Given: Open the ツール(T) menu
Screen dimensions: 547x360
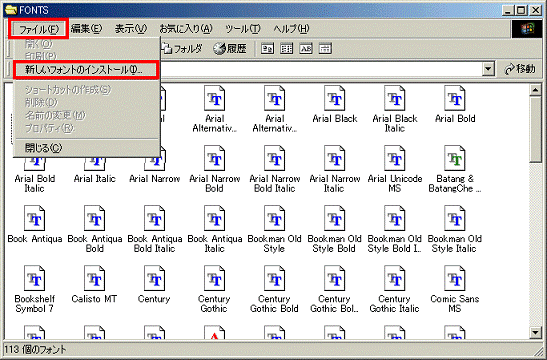Looking at the screenshot, I should [242, 29].
